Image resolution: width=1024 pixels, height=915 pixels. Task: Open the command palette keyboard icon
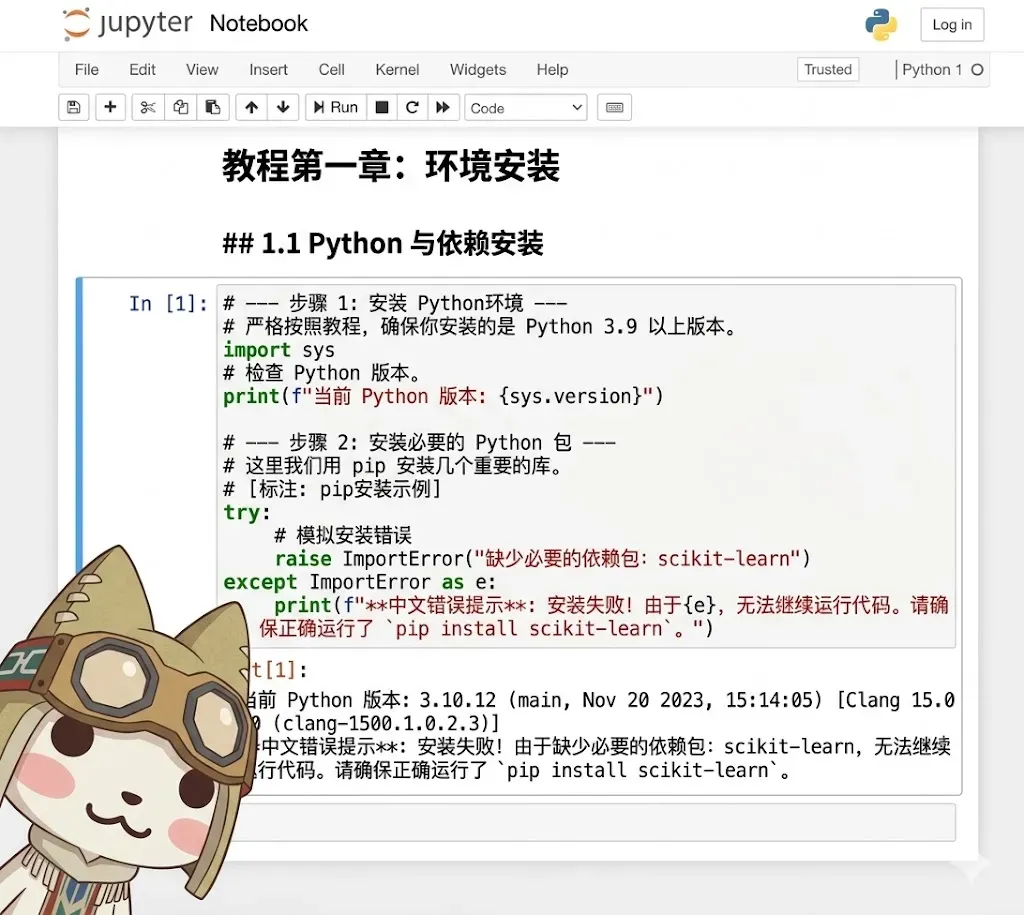pos(615,107)
